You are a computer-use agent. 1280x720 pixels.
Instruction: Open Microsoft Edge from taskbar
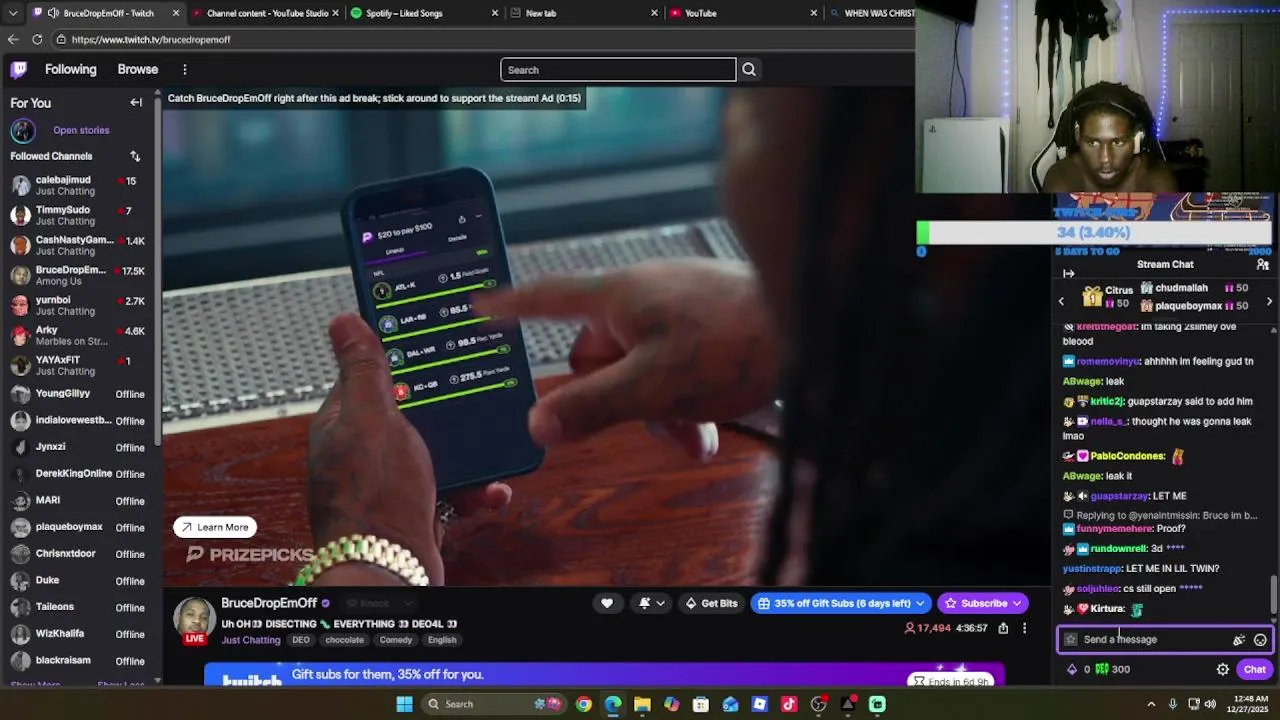pyautogui.click(x=613, y=704)
